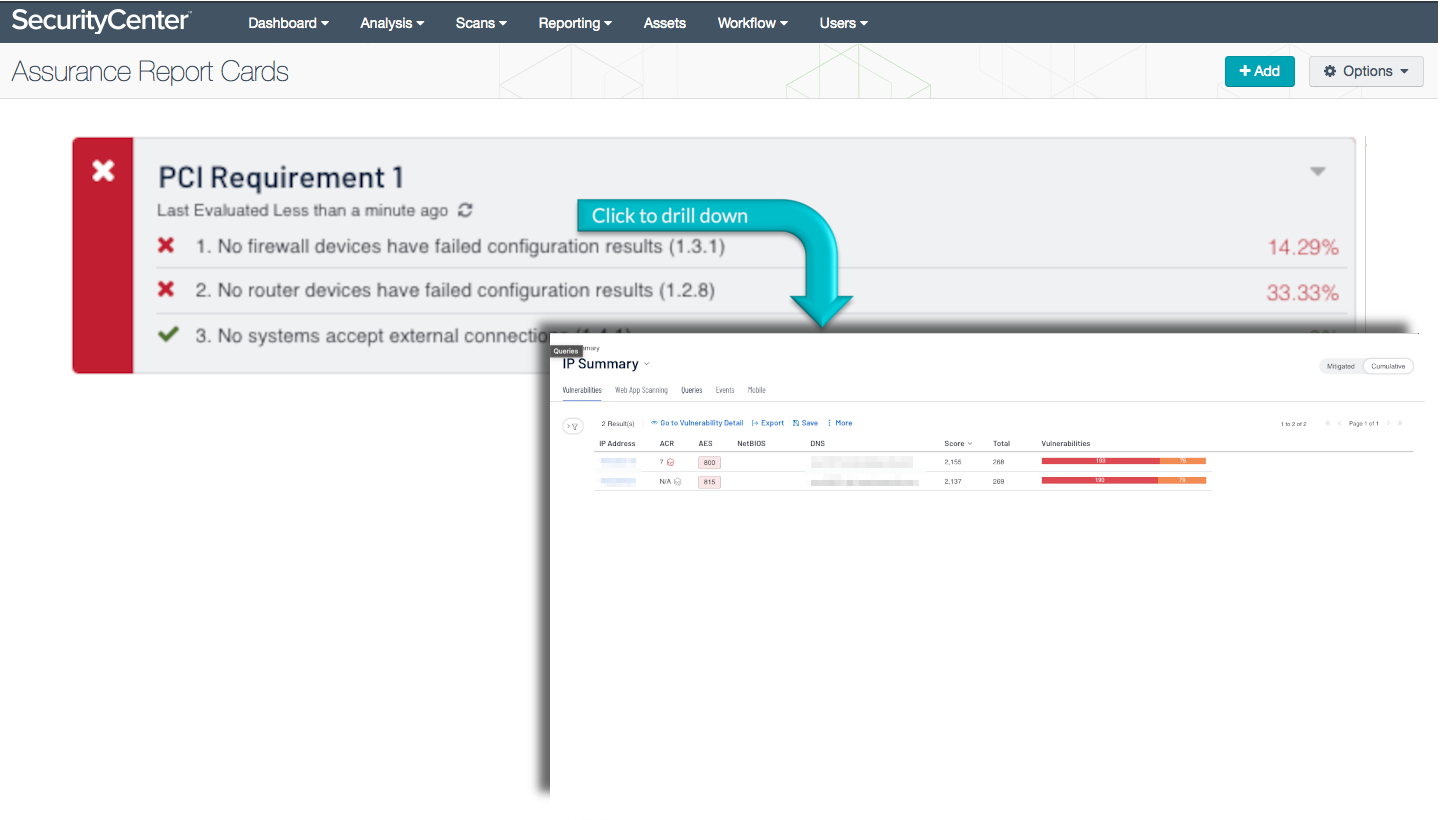Open the More actions menu
Image resolution: width=1440 pixels, height=820 pixels.
[x=840, y=423]
